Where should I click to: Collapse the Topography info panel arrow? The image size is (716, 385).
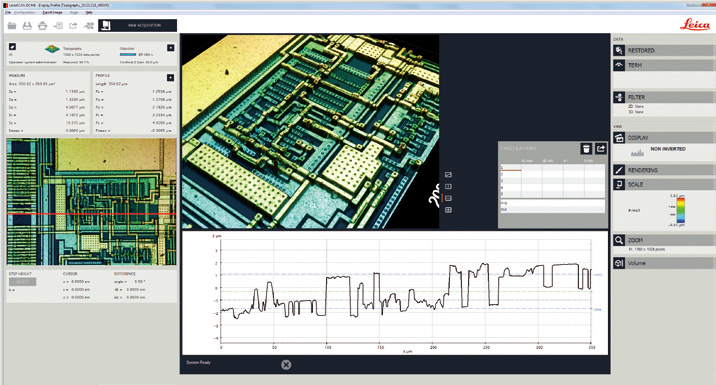point(170,47)
